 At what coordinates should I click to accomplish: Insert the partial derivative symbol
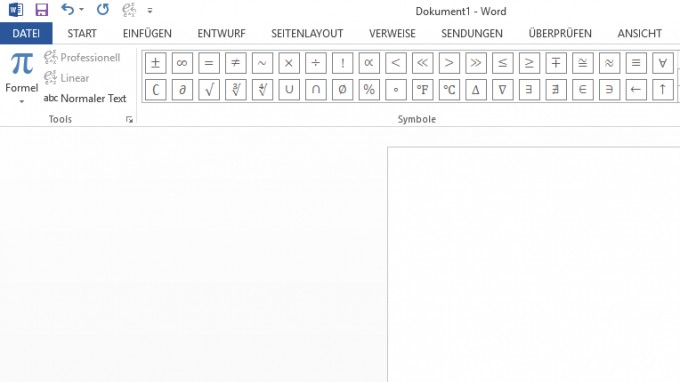[x=182, y=90]
